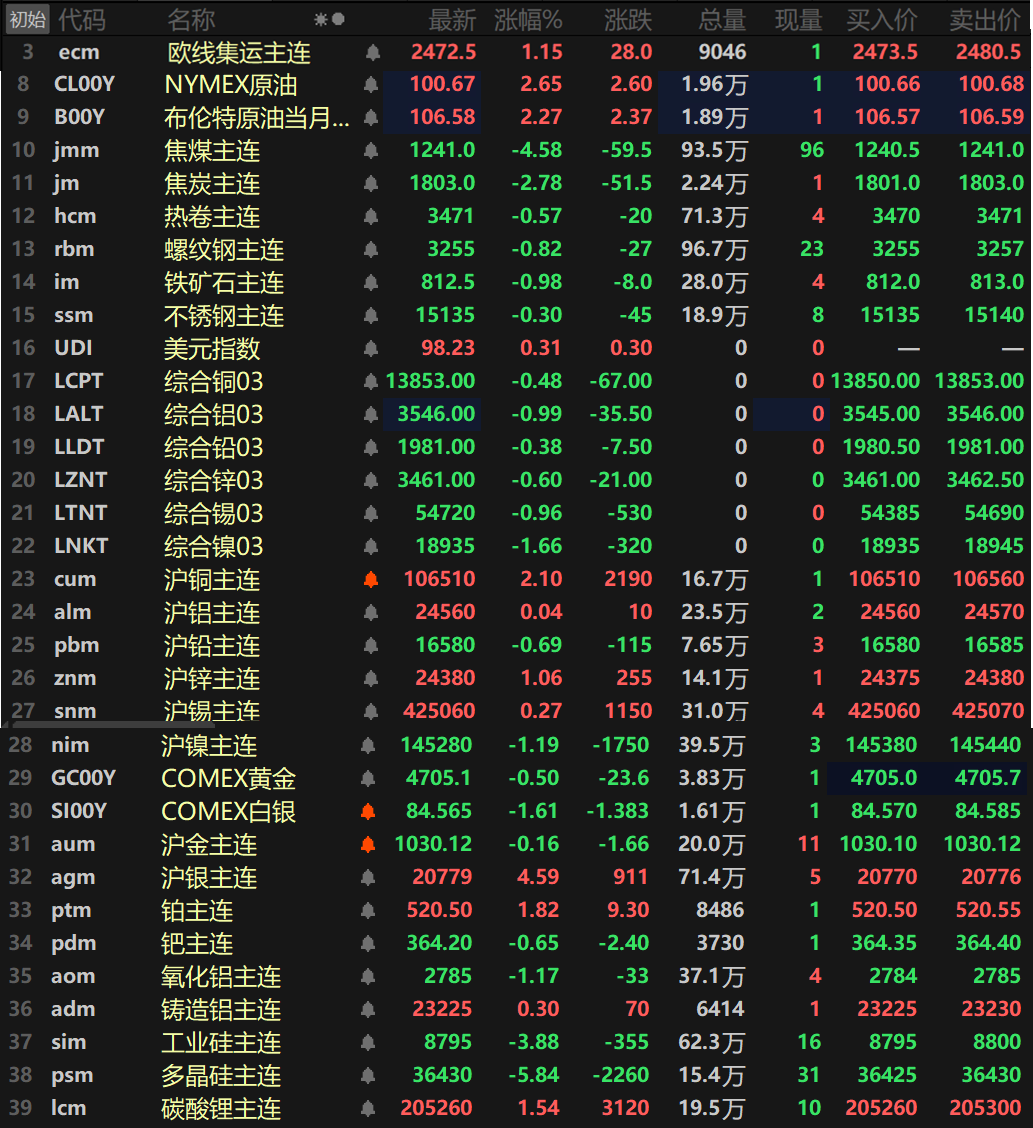The width and height of the screenshot is (1033, 1128).
Task: Set alert bell on 焦煤主连 row
Action: (x=370, y=150)
